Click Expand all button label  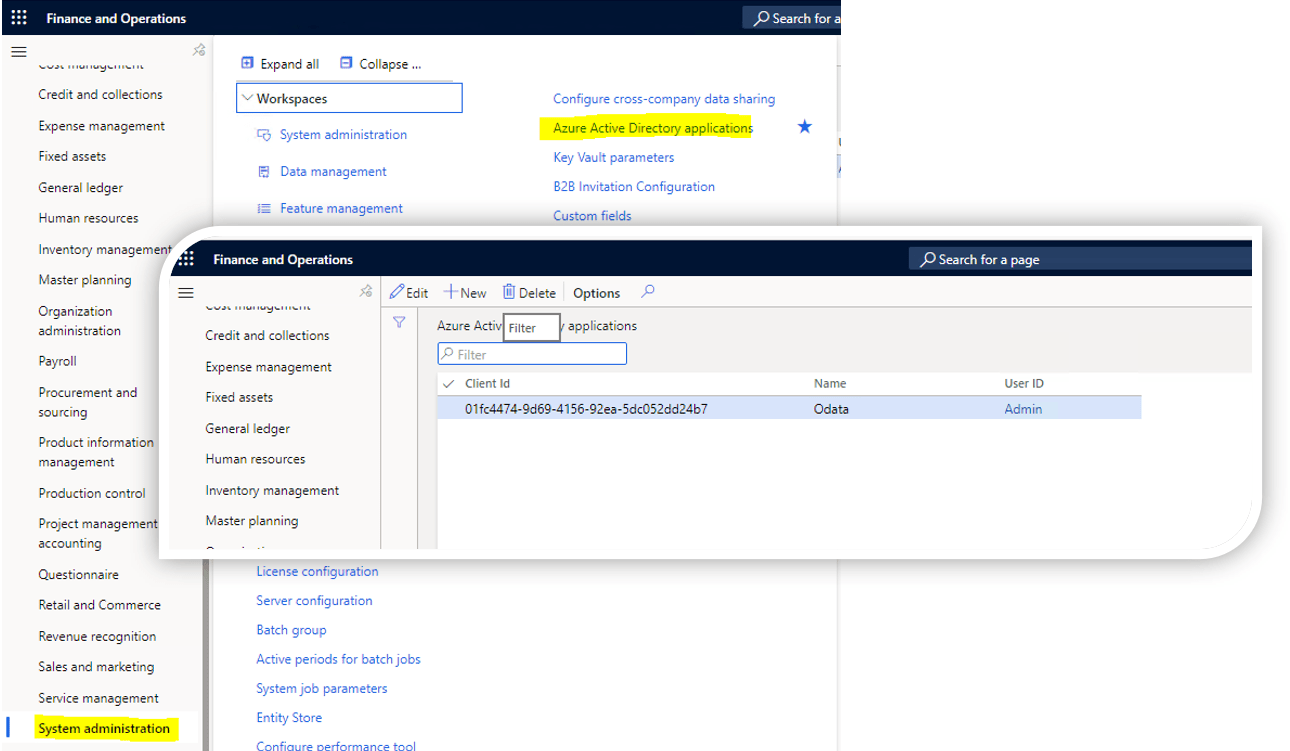point(290,64)
